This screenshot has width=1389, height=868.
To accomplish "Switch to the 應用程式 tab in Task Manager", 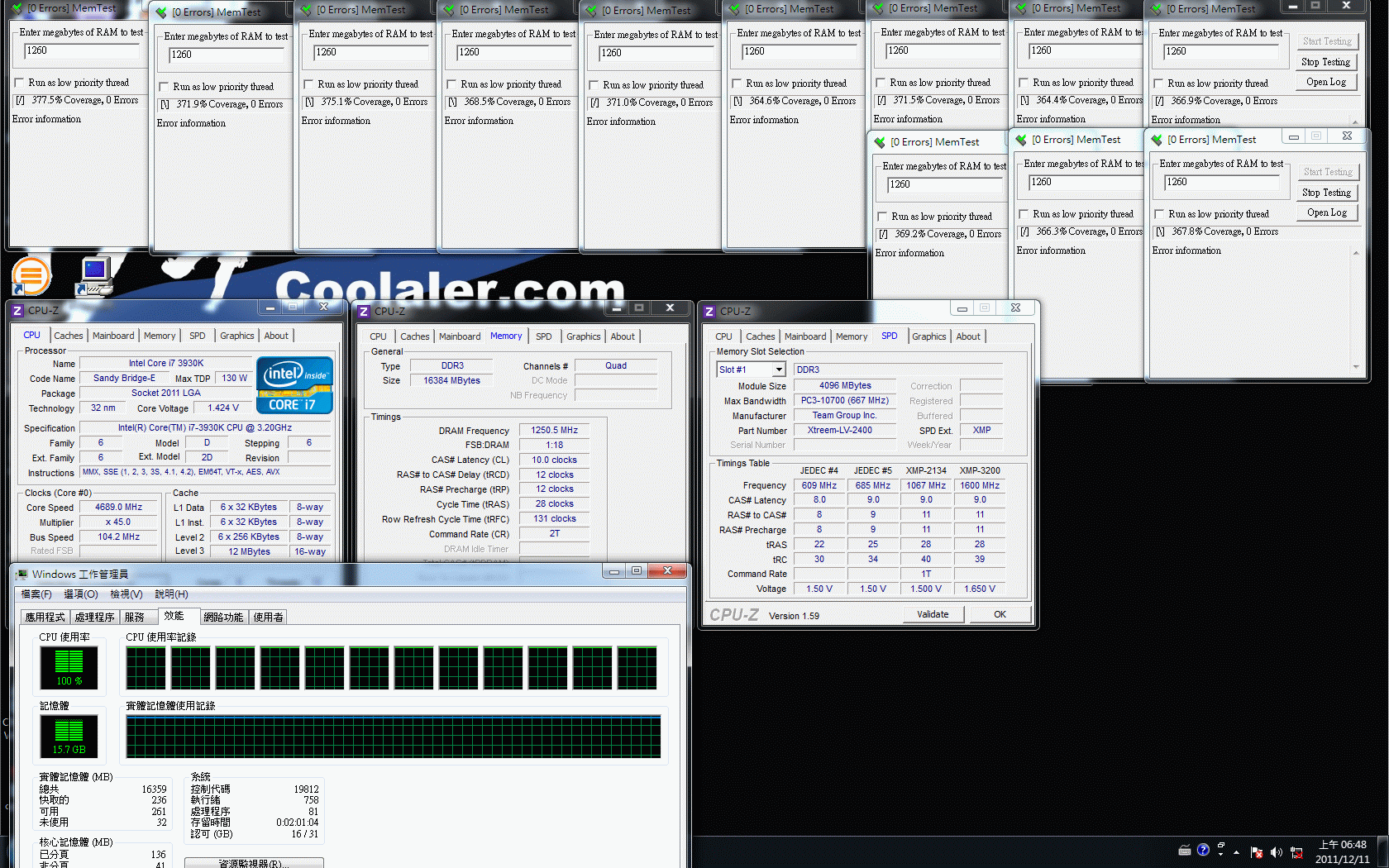I will point(45,617).
